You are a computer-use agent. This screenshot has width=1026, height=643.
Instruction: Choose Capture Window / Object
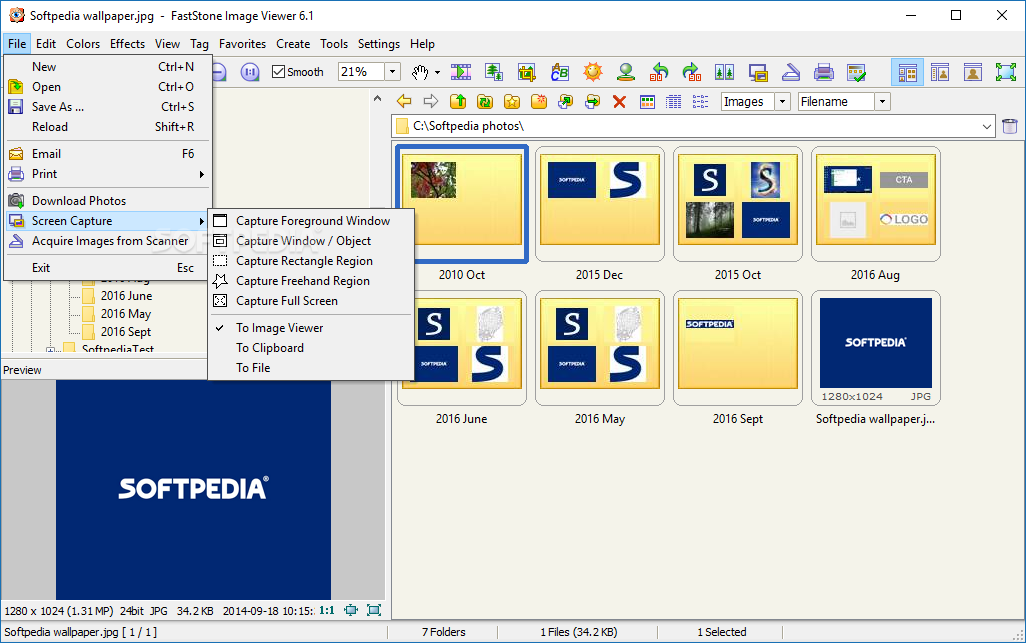tap(310, 241)
